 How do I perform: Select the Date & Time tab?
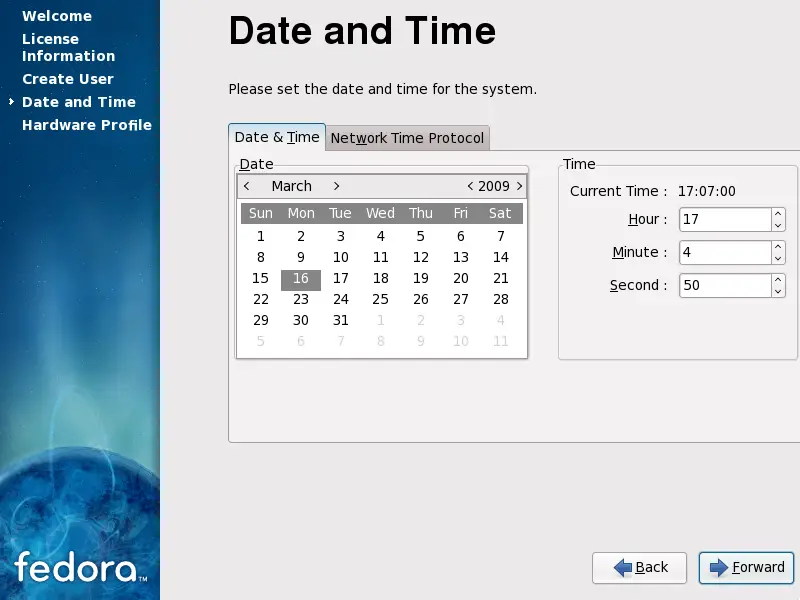(277, 137)
